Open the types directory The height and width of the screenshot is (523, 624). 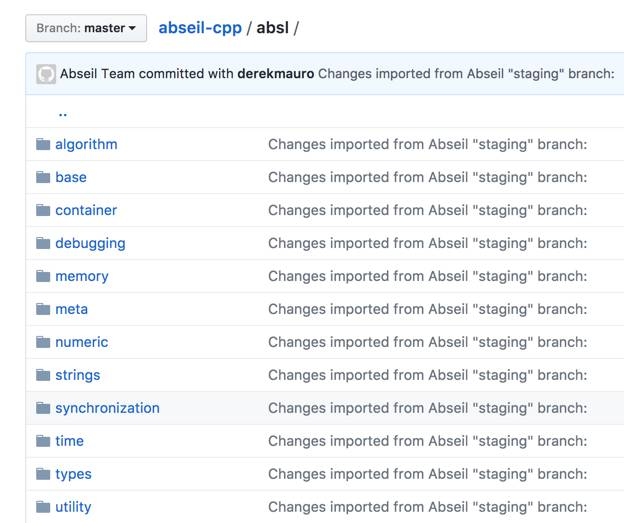point(73,474)
